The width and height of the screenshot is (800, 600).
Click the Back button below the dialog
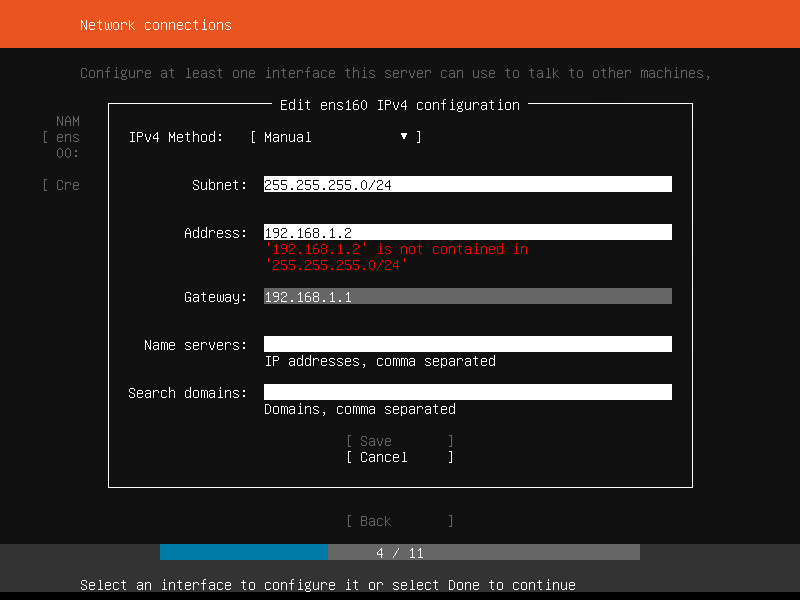click(x=399, y=521)
